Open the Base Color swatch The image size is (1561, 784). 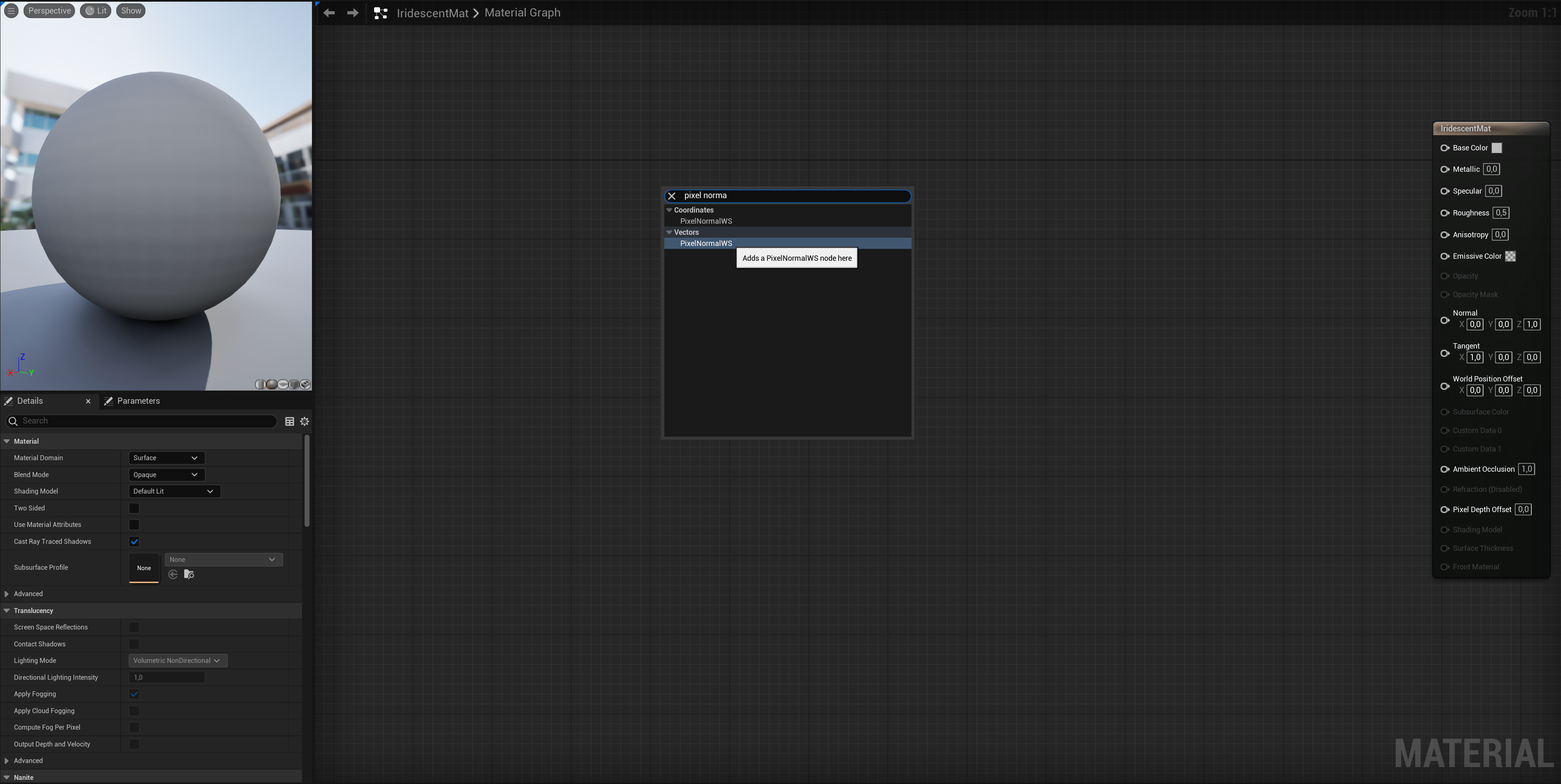[x=1496, y=148]
